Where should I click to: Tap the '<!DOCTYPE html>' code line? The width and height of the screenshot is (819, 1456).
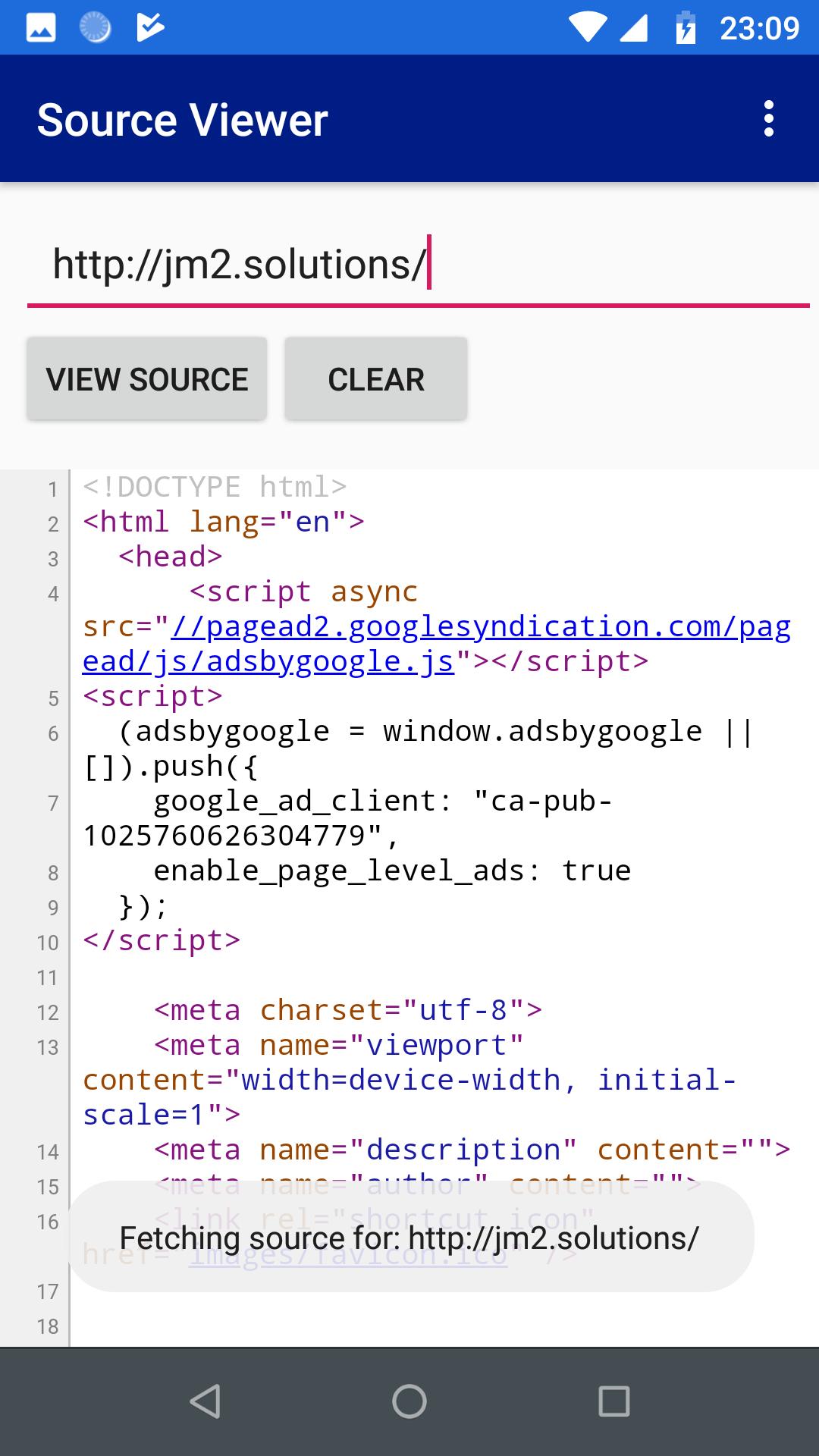pyautogui.click(x=215, y=487)
